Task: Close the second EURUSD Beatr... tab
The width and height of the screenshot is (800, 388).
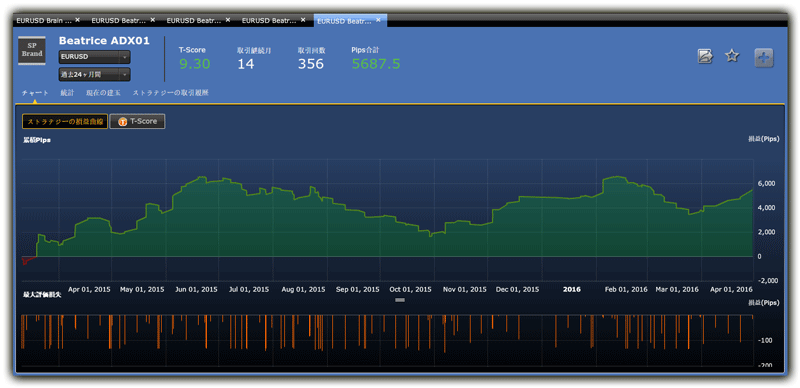Action: tap(152, 20)
